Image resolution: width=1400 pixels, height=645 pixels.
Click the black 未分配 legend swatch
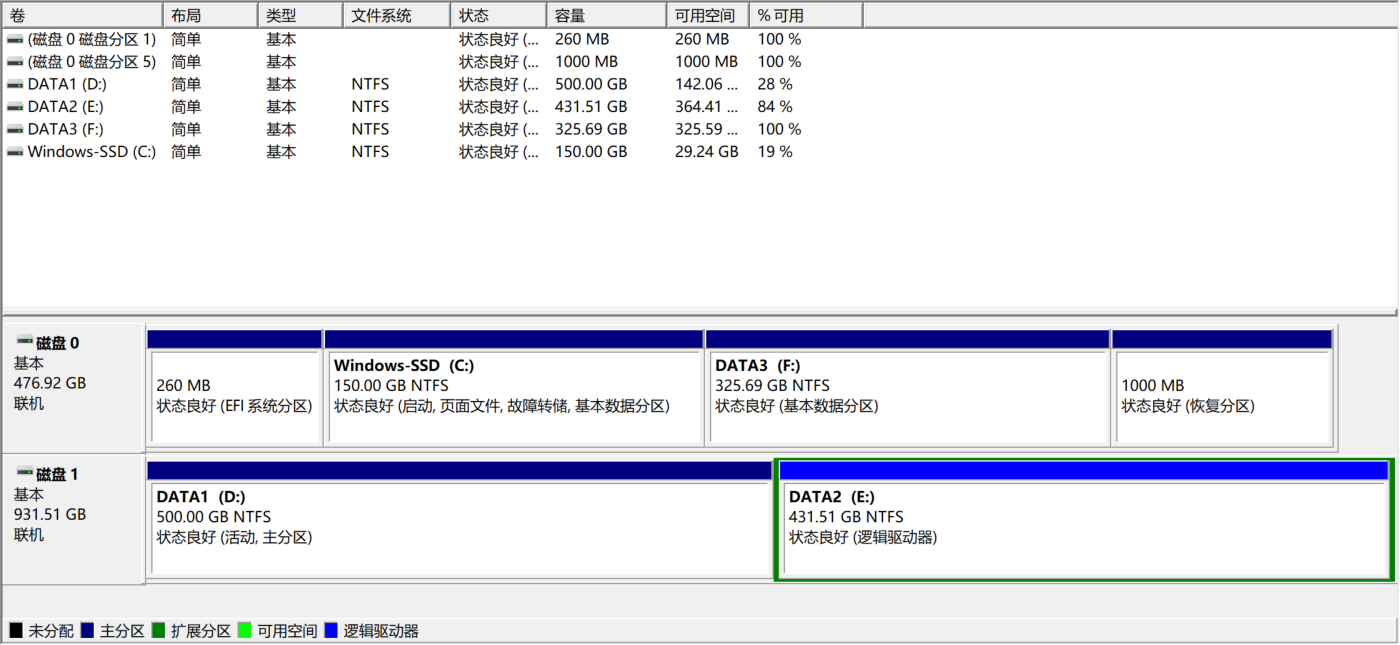(x=16, y=631)
